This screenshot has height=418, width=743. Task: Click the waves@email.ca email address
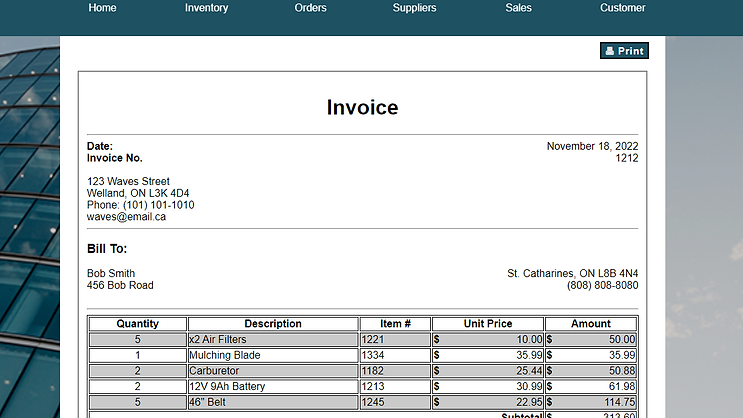(x=126, y=217)
